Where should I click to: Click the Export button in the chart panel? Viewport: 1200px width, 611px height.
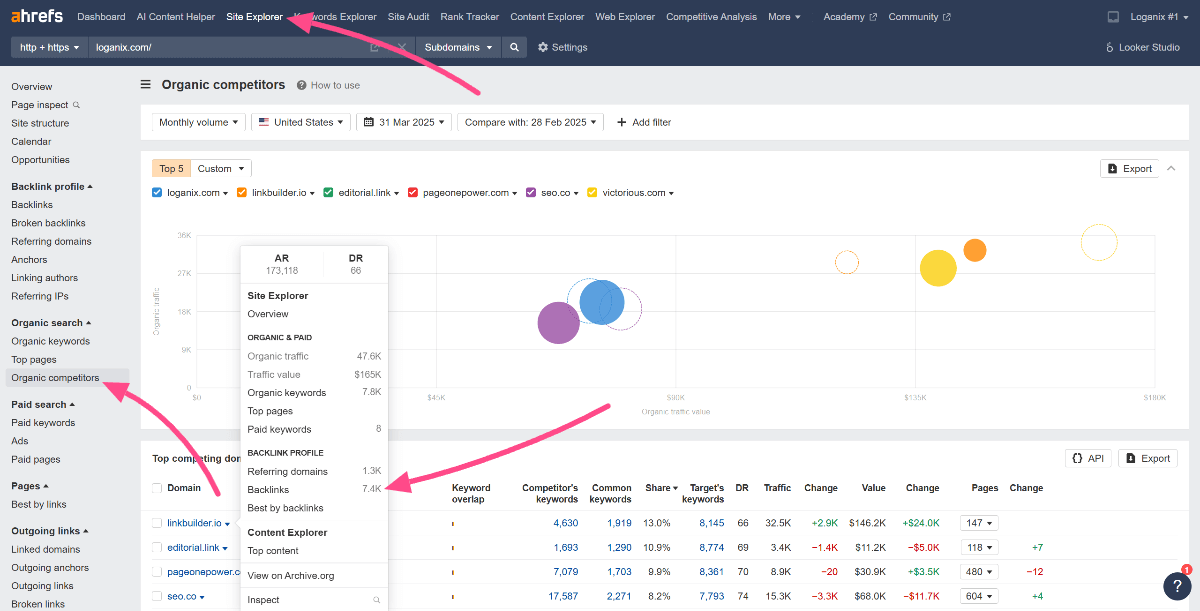[1129, 168]
